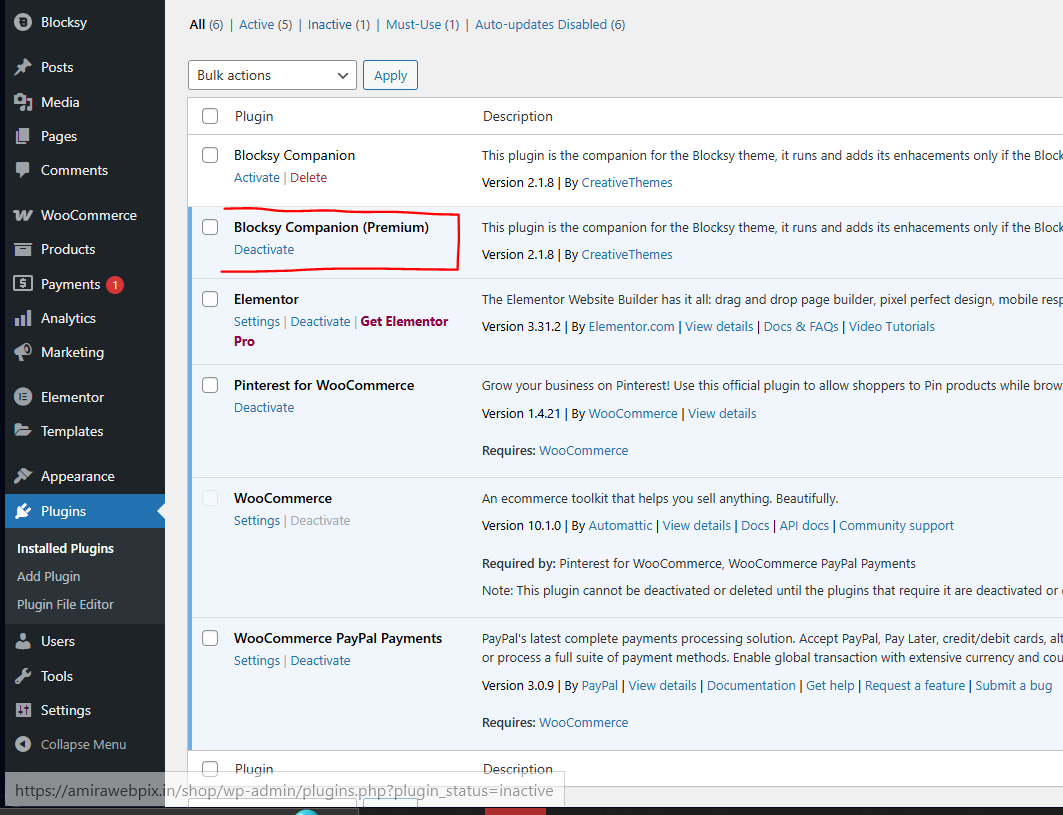Viewport: 1063px width, 815px height.
Task: Open the Add Plugin submenu item
Action: pyautogui.click(x=50, y=576)
